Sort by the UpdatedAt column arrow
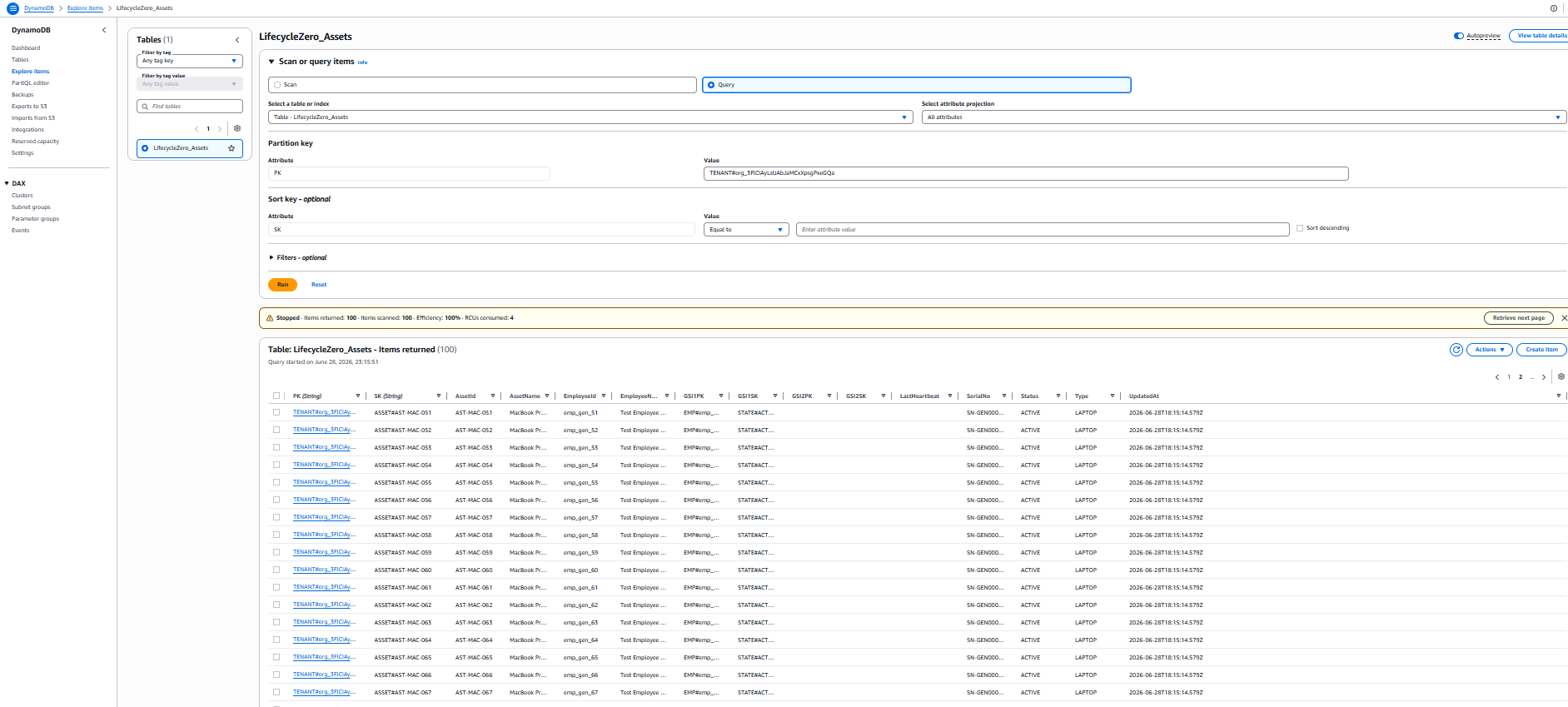Screen dimensions: 1568x707 pyautogui.click(x=1559, y=396)
